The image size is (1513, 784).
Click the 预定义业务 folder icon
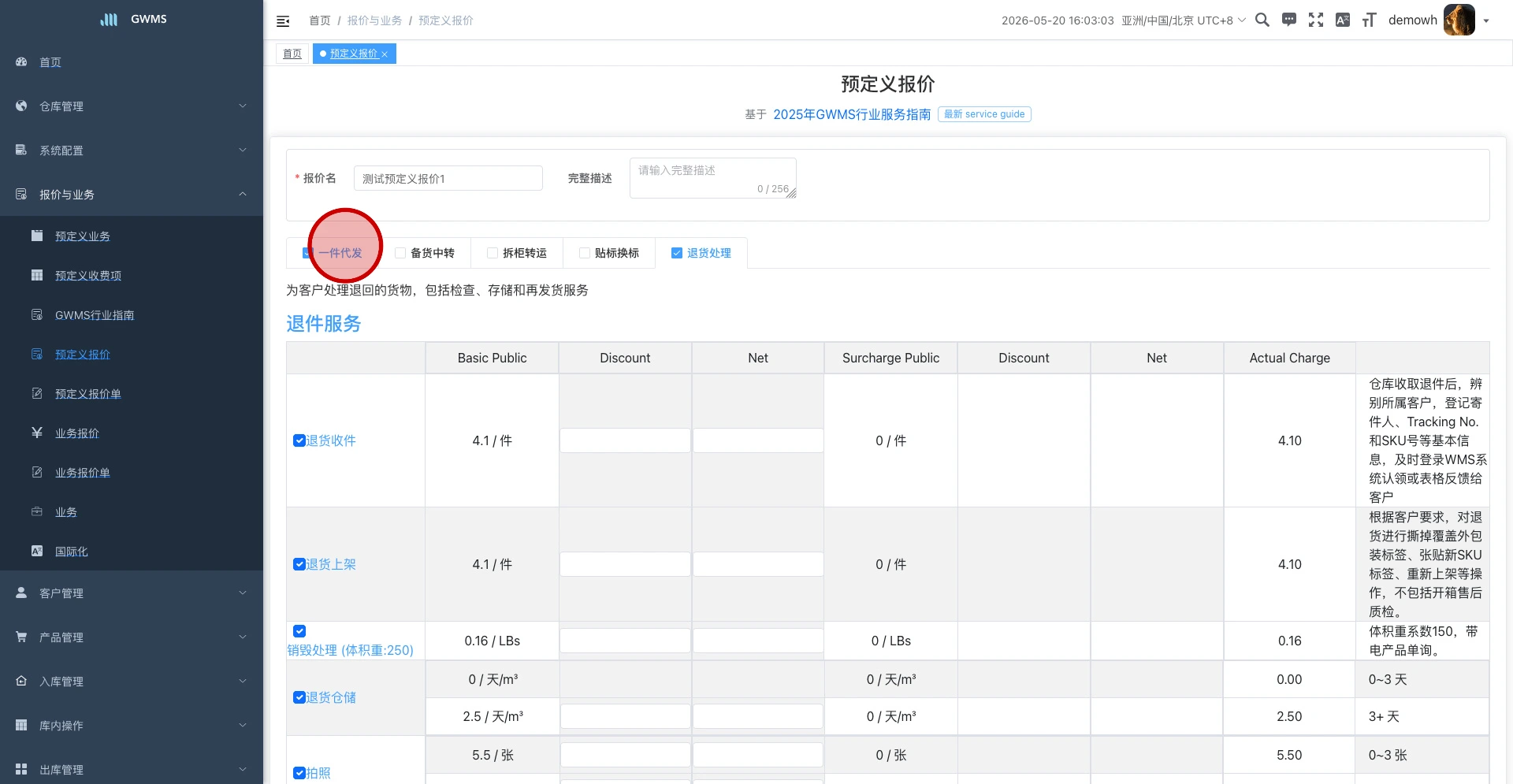click(37, 236)
